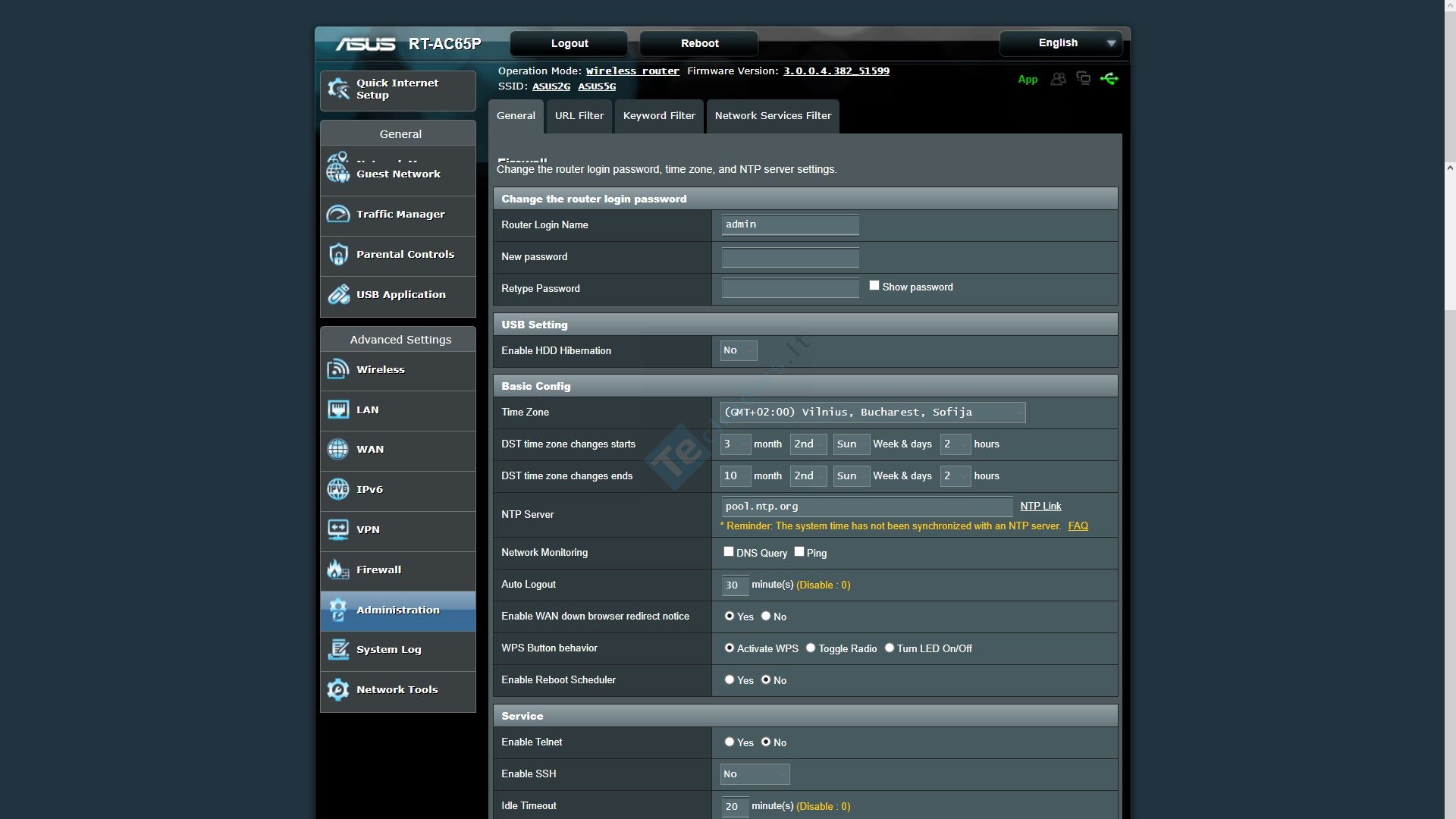Open DST starts week dropdown showing 2nd
The width and height of the screenshot is (1456, 819).
click(x=808, y=444)
